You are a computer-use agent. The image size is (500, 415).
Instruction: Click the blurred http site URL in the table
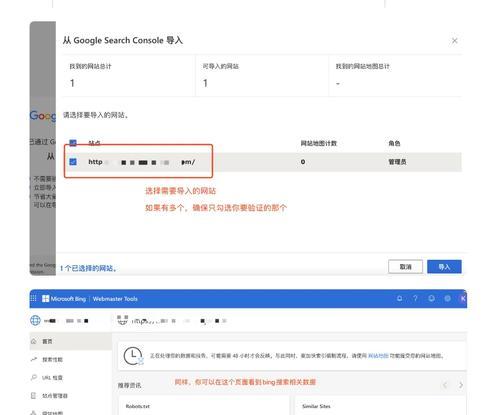(141, 162)
